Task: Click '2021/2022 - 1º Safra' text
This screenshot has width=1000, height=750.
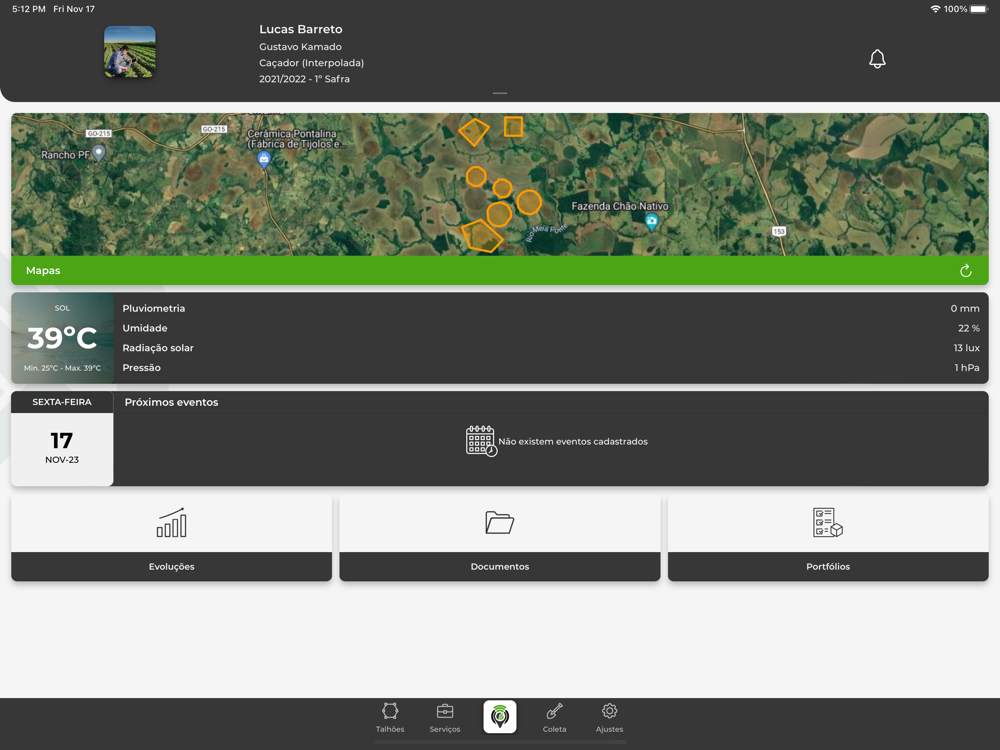Action: [304, 79]
